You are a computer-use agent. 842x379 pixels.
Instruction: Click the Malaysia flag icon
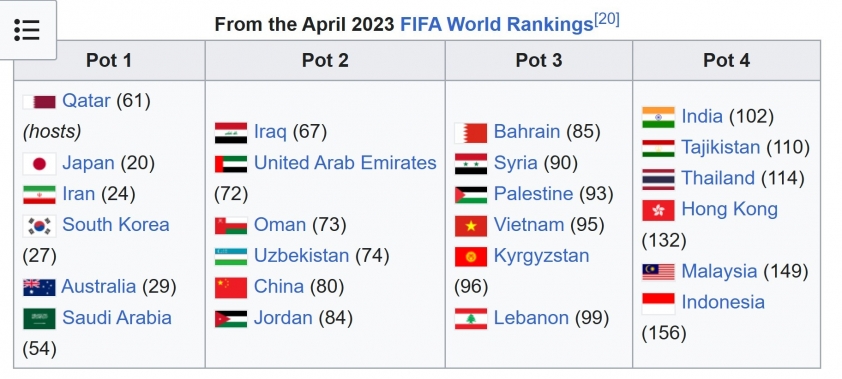point(658,272)
